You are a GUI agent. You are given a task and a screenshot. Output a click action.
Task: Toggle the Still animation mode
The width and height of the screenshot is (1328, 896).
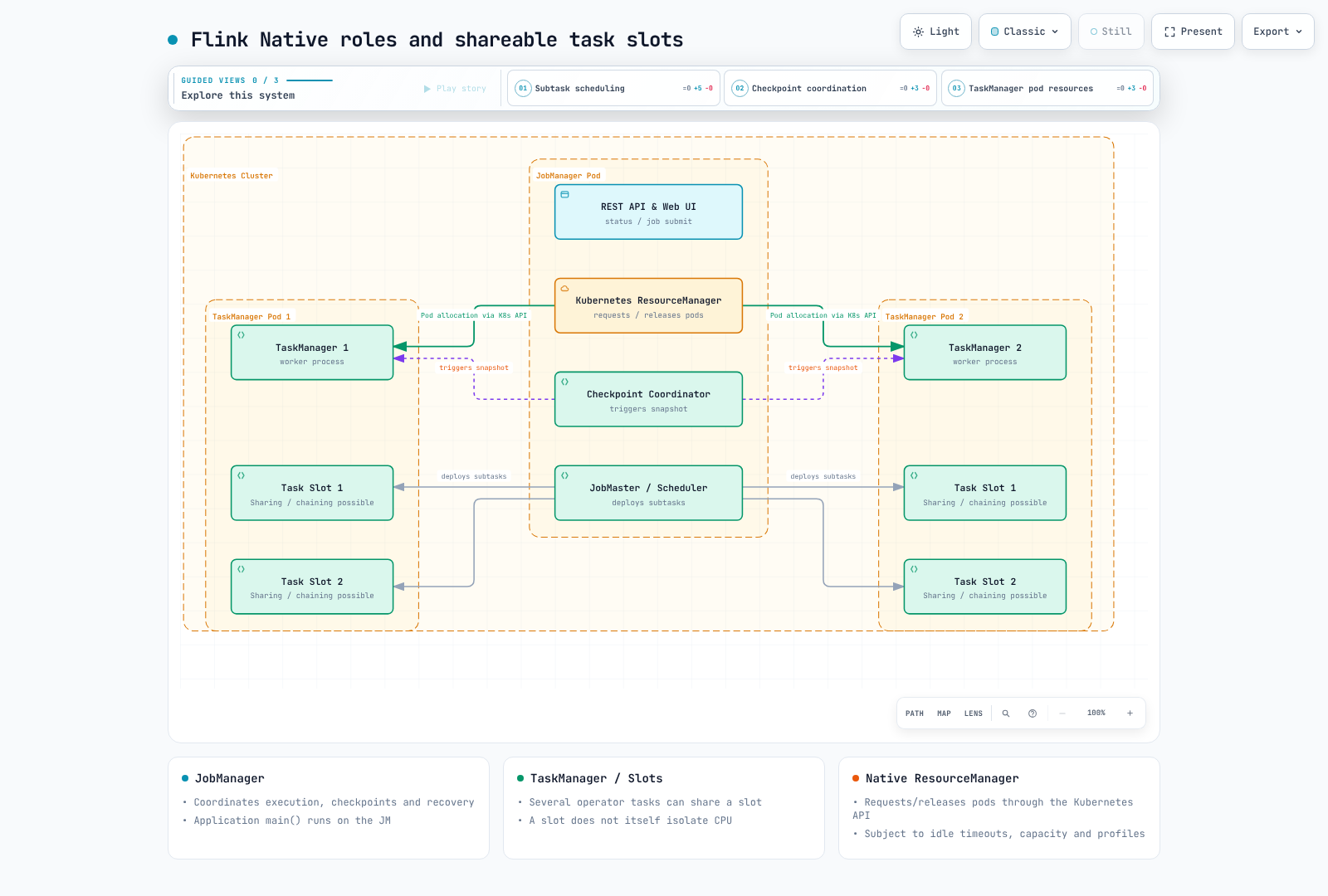[x=1111, y=32]
